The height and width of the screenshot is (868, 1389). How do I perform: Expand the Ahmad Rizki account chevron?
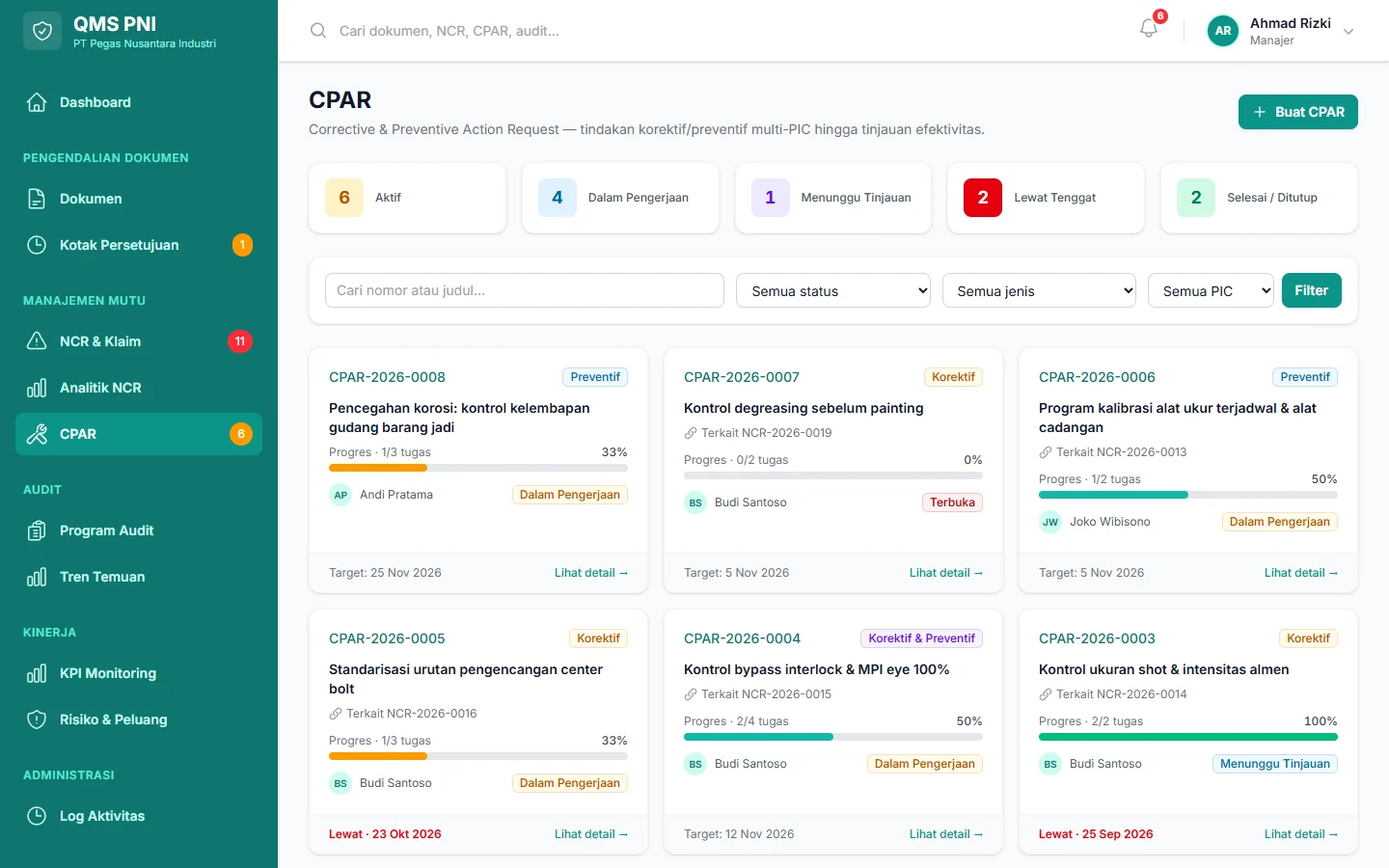[x=1348, y=32]
